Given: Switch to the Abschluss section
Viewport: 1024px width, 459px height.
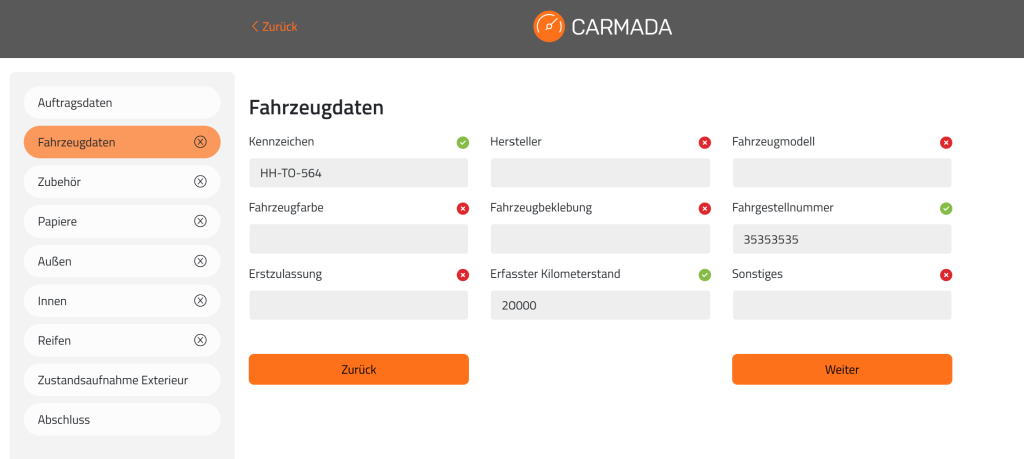Looking at the screenshot, I should coord(122,420).
